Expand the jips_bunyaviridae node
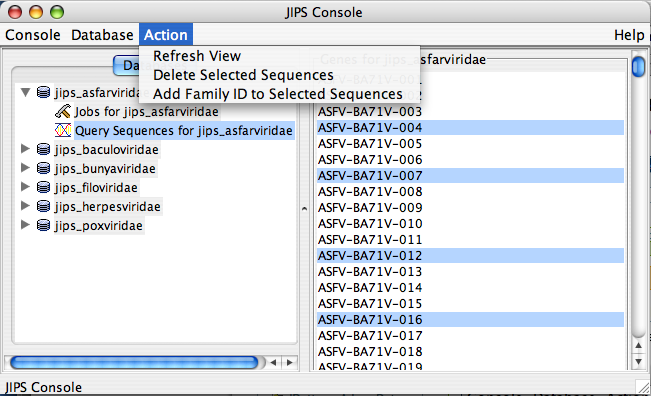 click(x=25, y=168)
